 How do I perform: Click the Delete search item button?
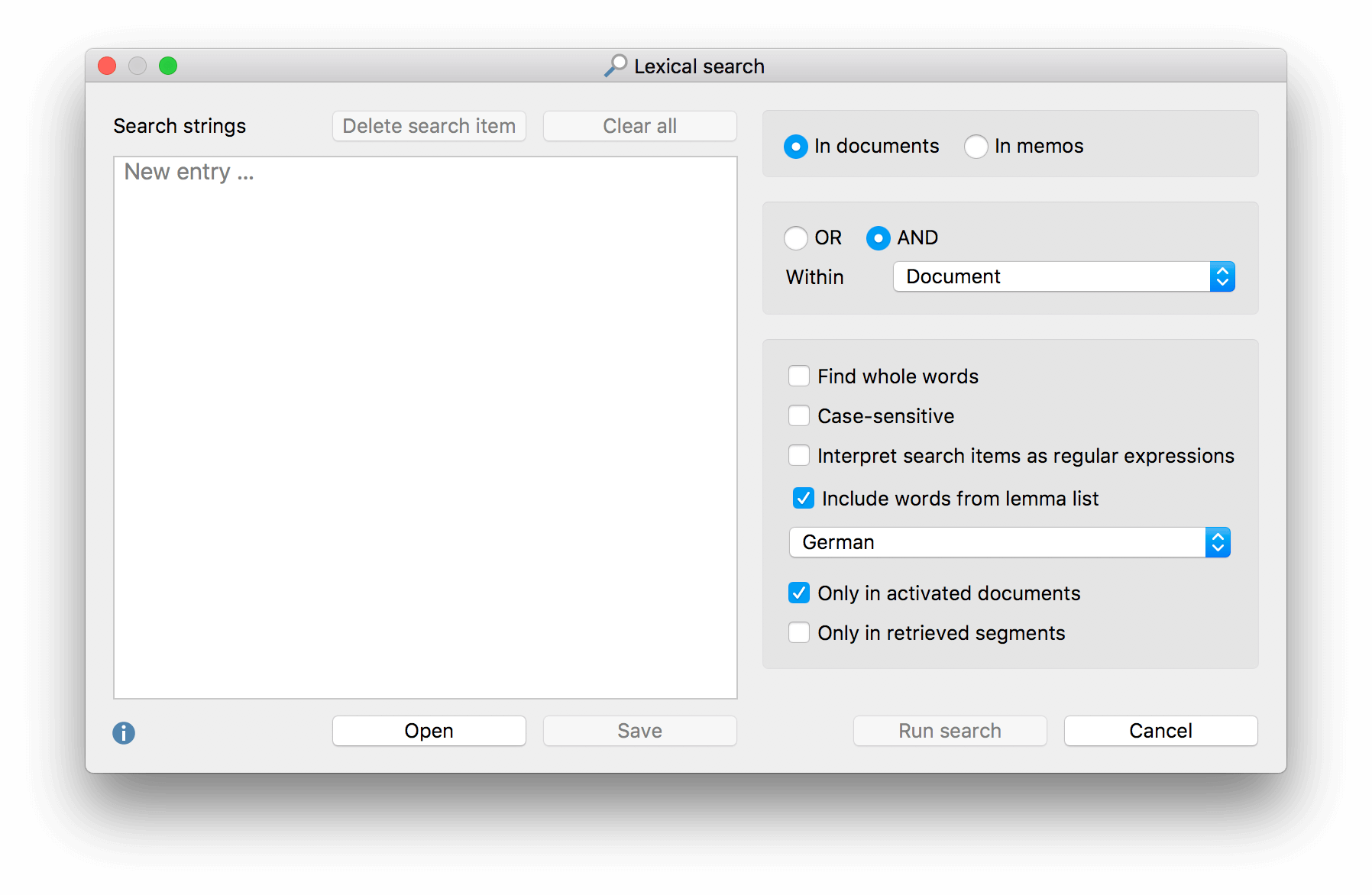coord(429,126)
